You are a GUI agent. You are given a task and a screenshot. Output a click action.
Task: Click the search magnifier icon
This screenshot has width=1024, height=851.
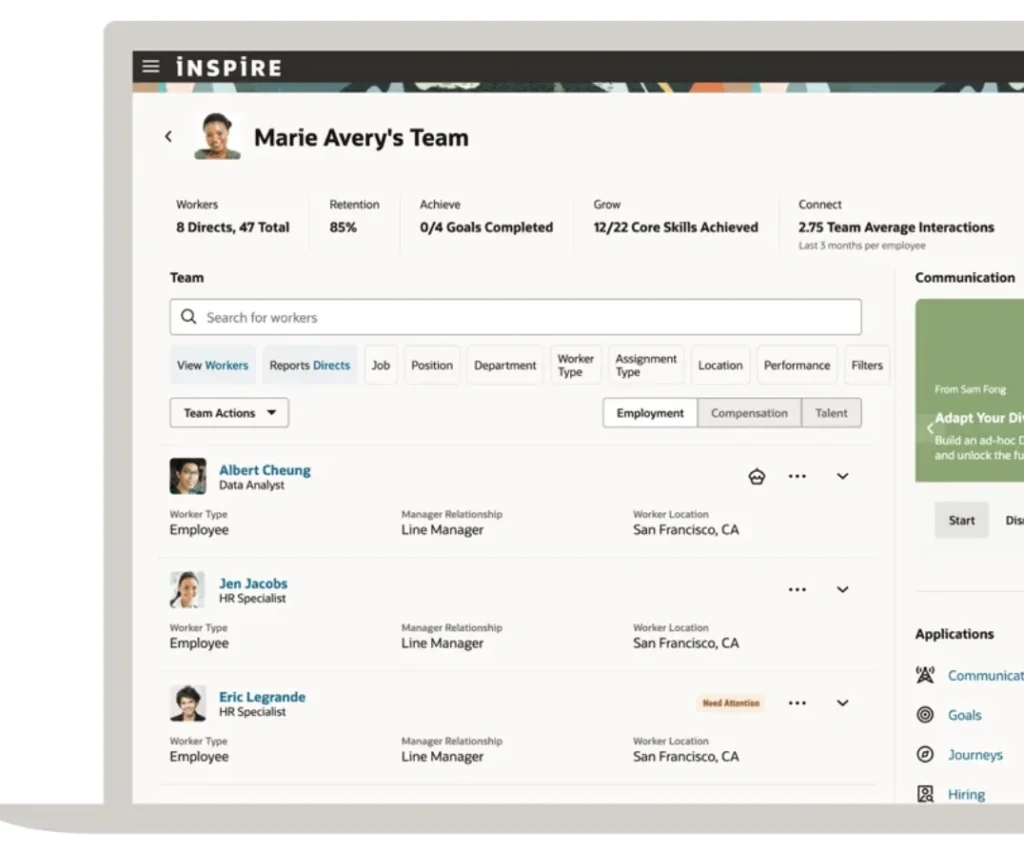click(188, 316)
